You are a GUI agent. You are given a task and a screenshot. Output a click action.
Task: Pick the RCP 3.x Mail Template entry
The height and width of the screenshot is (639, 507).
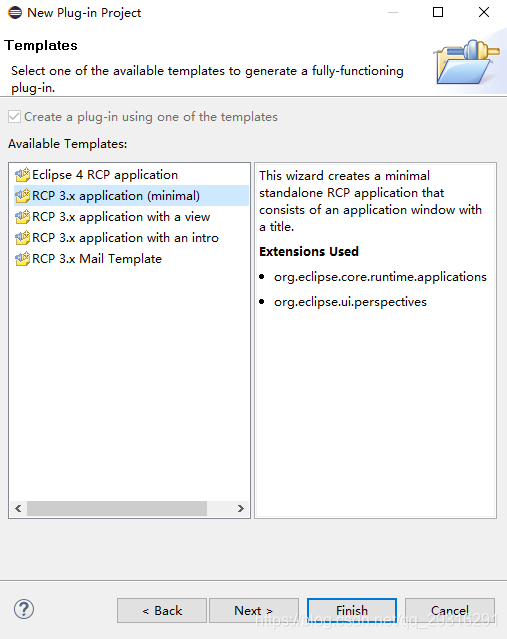click(97, 259)
